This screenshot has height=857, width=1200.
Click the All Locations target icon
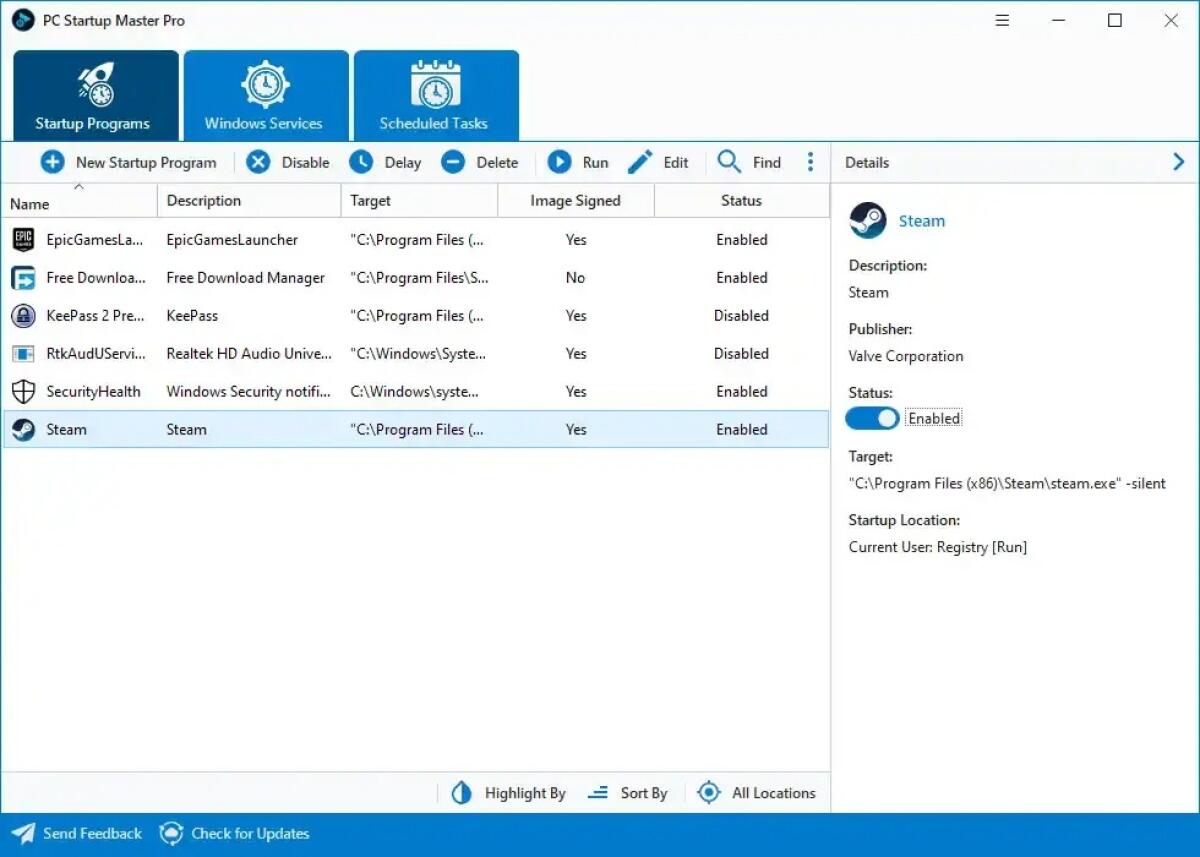click(x=709, y=792)
